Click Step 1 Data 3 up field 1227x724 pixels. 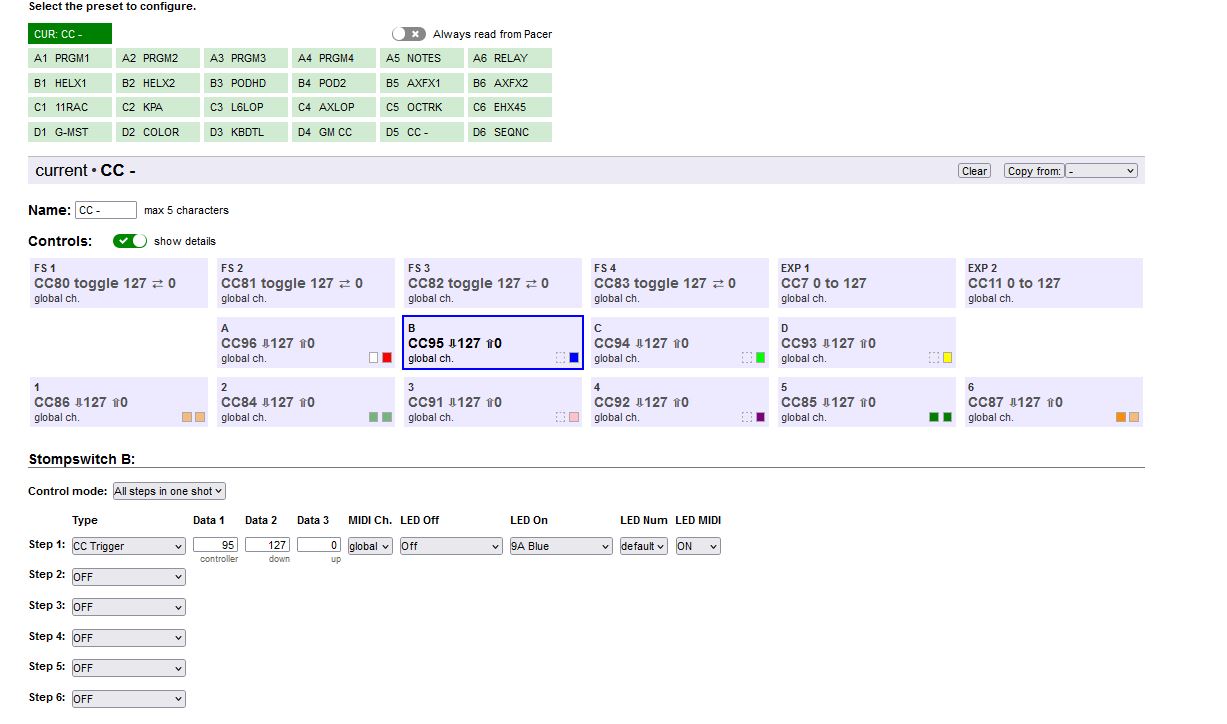(x=319, y=546)
